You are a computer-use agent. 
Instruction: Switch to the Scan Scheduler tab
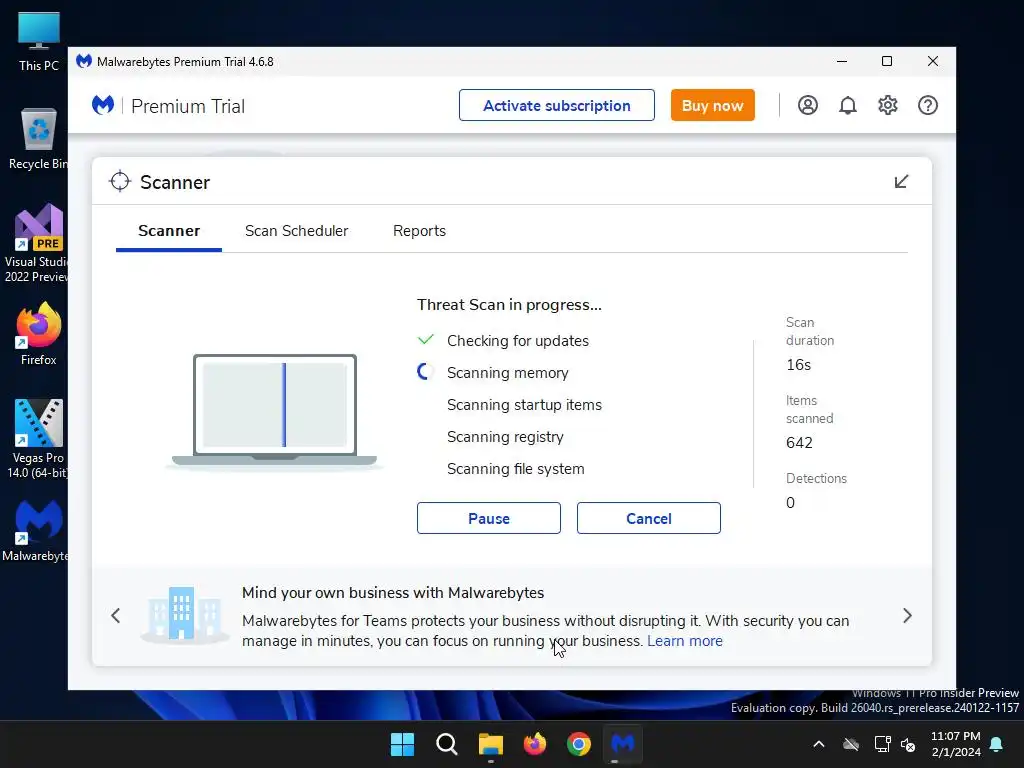(296, 231)
